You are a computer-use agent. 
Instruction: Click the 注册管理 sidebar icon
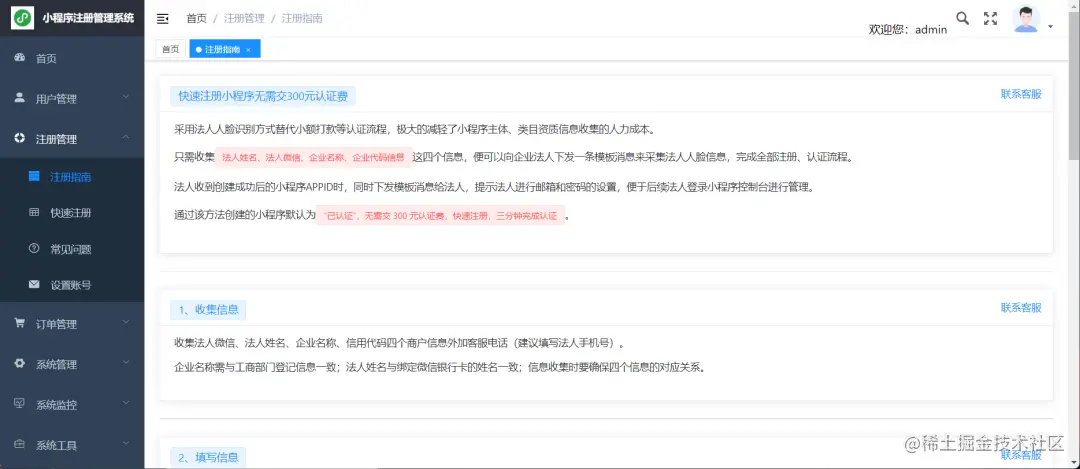click(19, 138)
